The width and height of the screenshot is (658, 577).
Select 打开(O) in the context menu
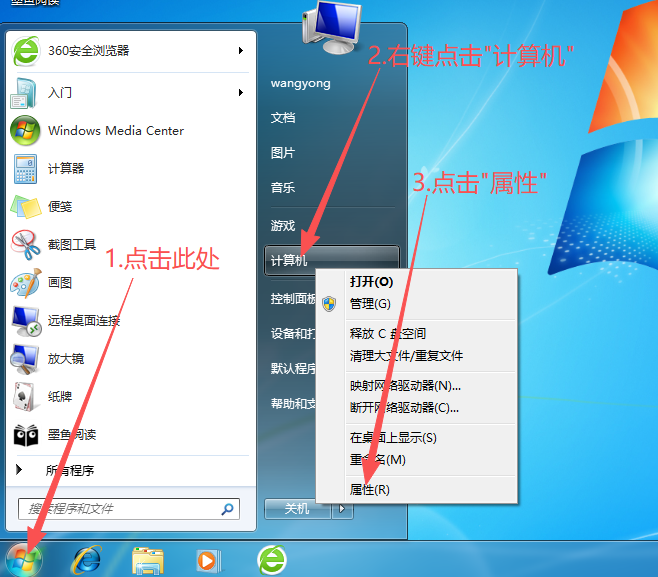pyautogui.click(x=371, y=282)
